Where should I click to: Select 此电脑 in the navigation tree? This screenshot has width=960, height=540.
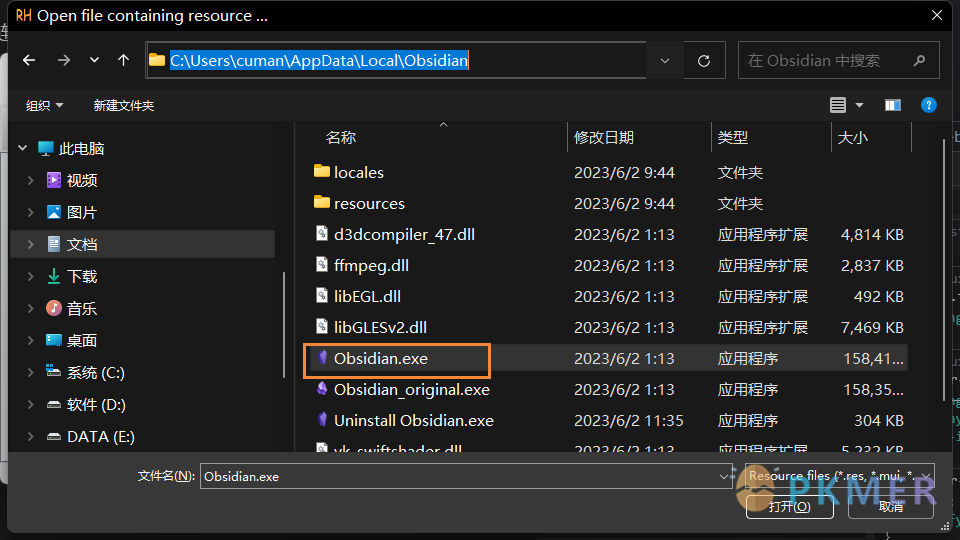click(81, 148)
